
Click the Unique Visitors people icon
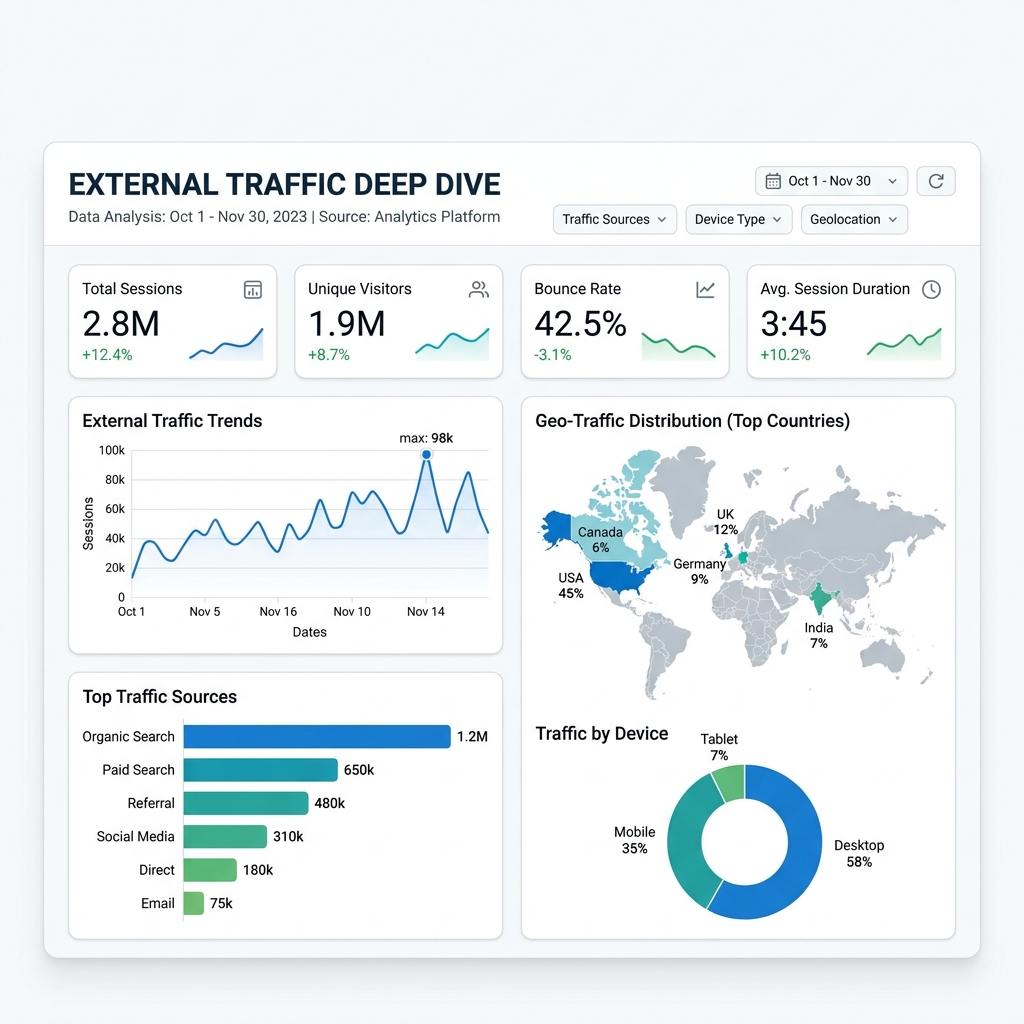pos(479,289)
